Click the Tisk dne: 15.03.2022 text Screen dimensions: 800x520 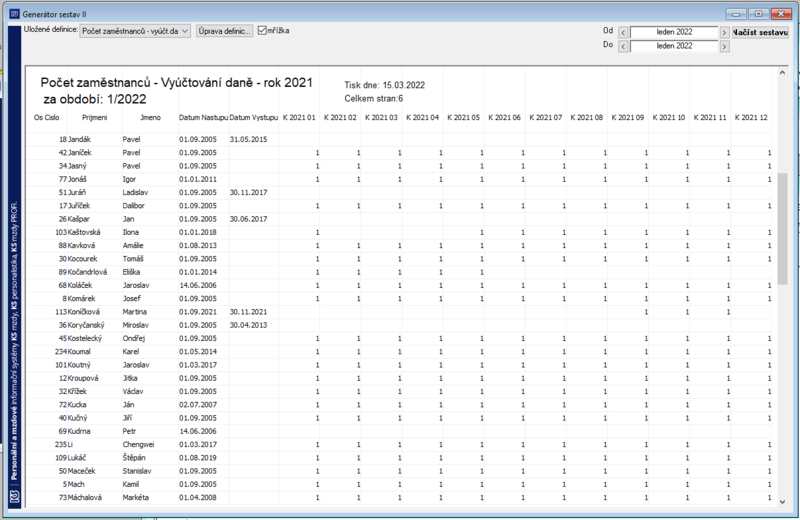[384, 85]
